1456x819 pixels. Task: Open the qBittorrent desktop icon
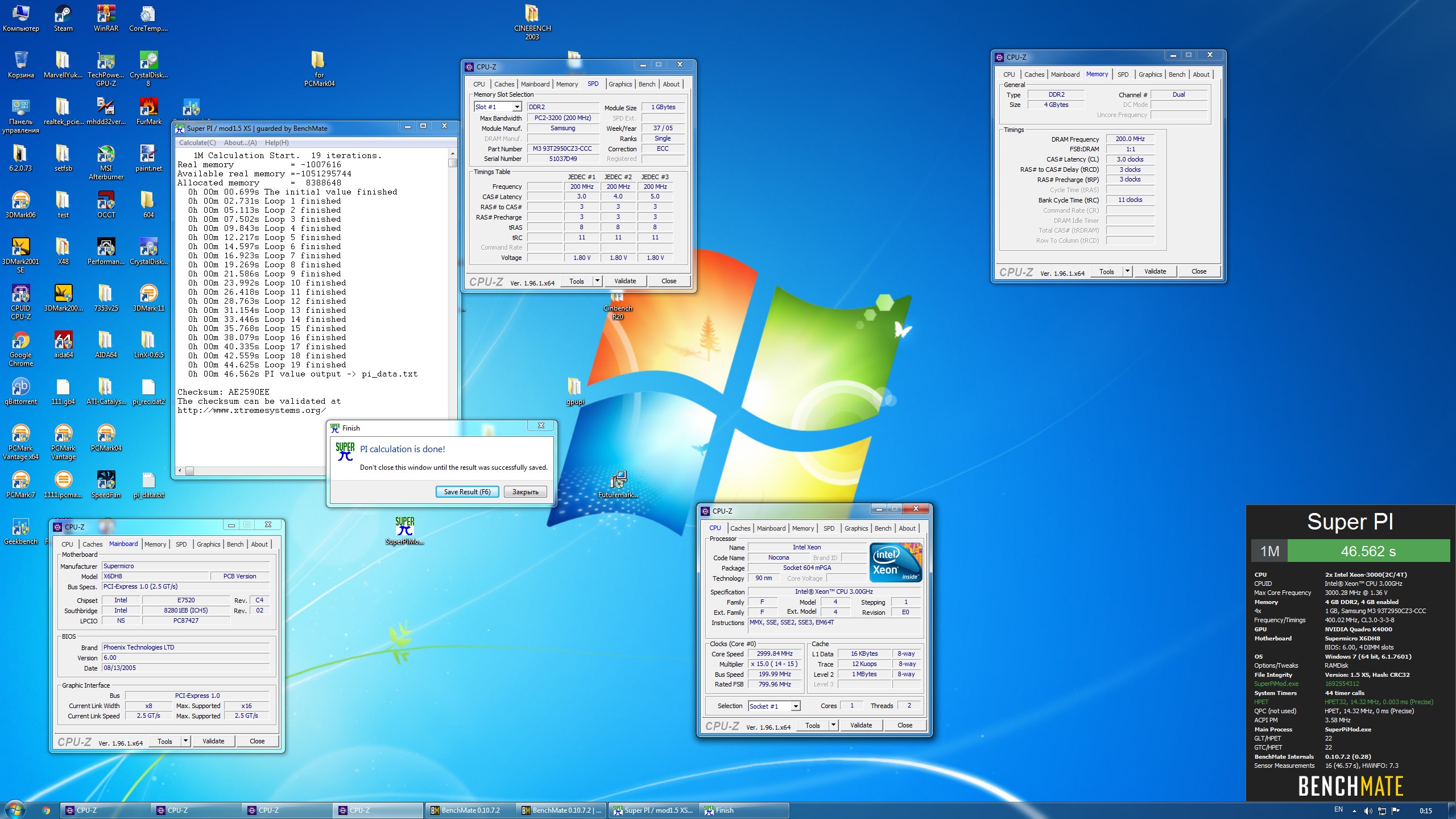[21, 391]
